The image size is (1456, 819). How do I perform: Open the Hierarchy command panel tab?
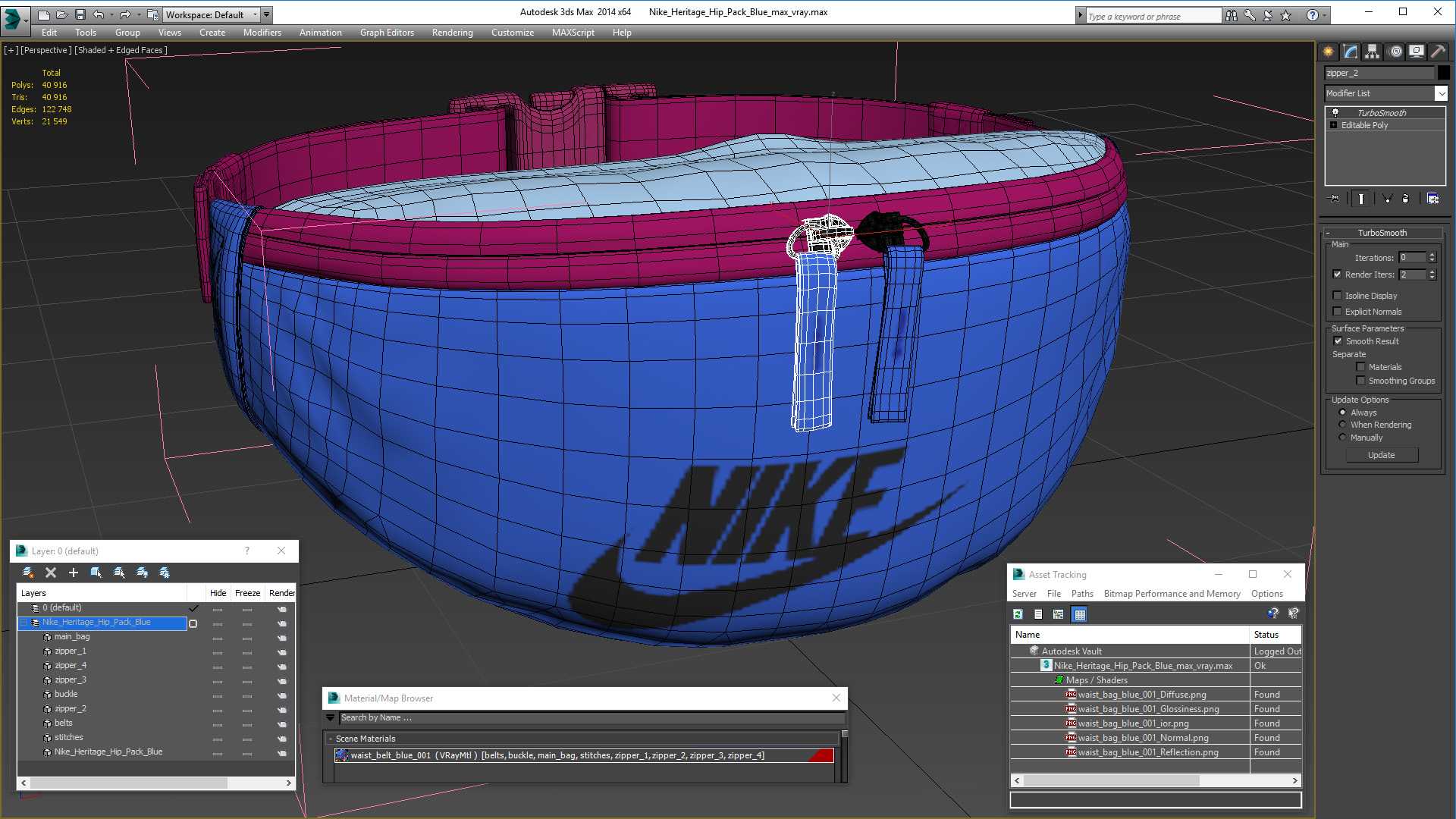pos(1372,51)
